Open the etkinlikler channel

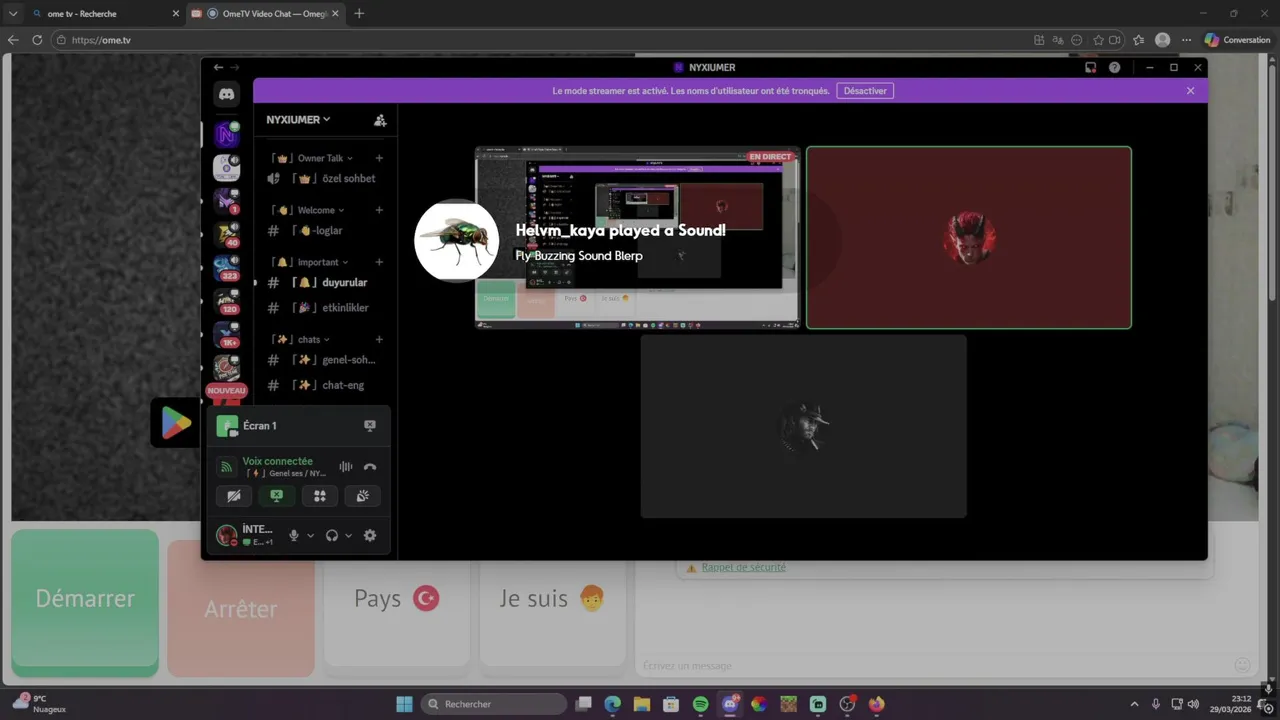click(x=326, y=308)
